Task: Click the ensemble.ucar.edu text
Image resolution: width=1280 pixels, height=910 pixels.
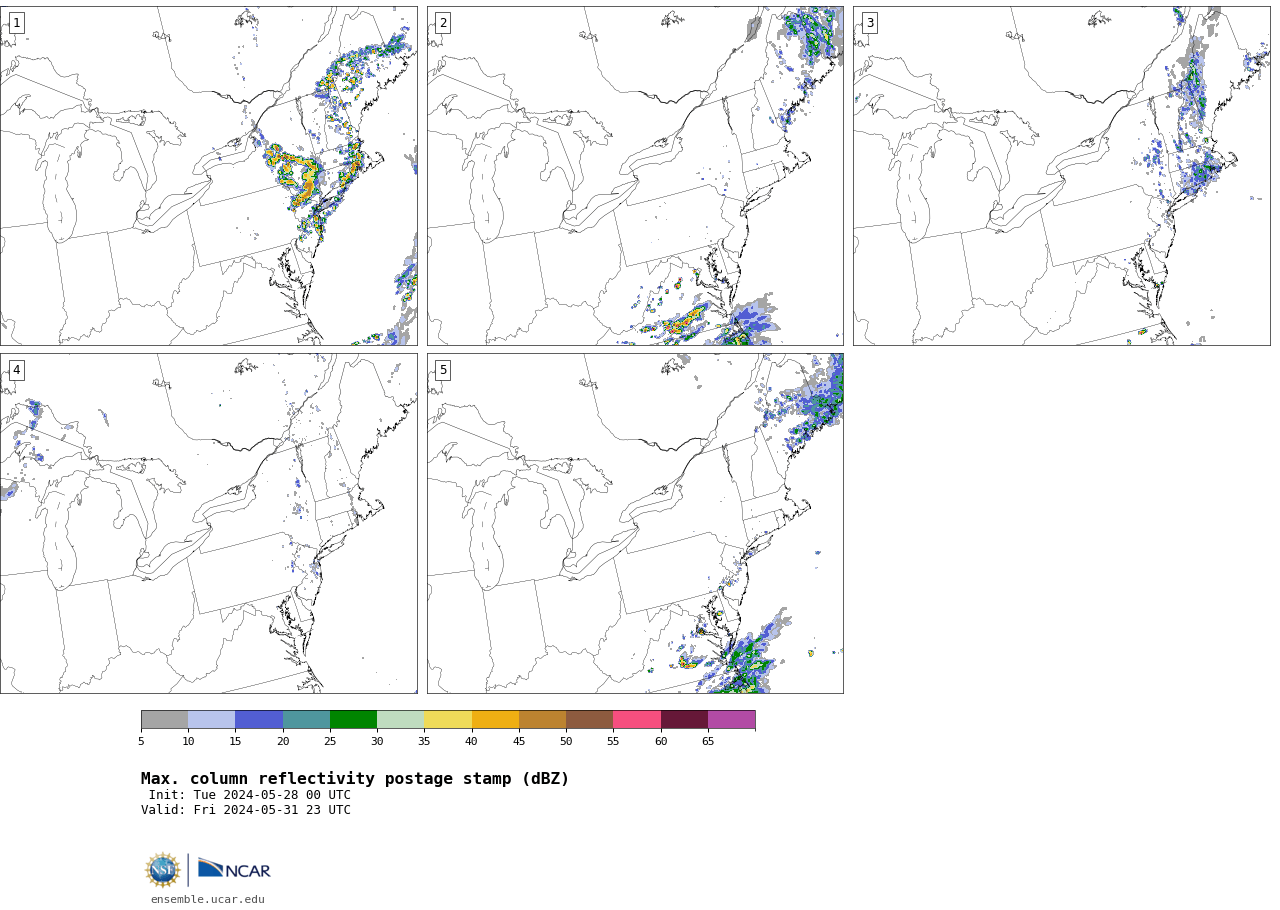Action: (208, 899)
